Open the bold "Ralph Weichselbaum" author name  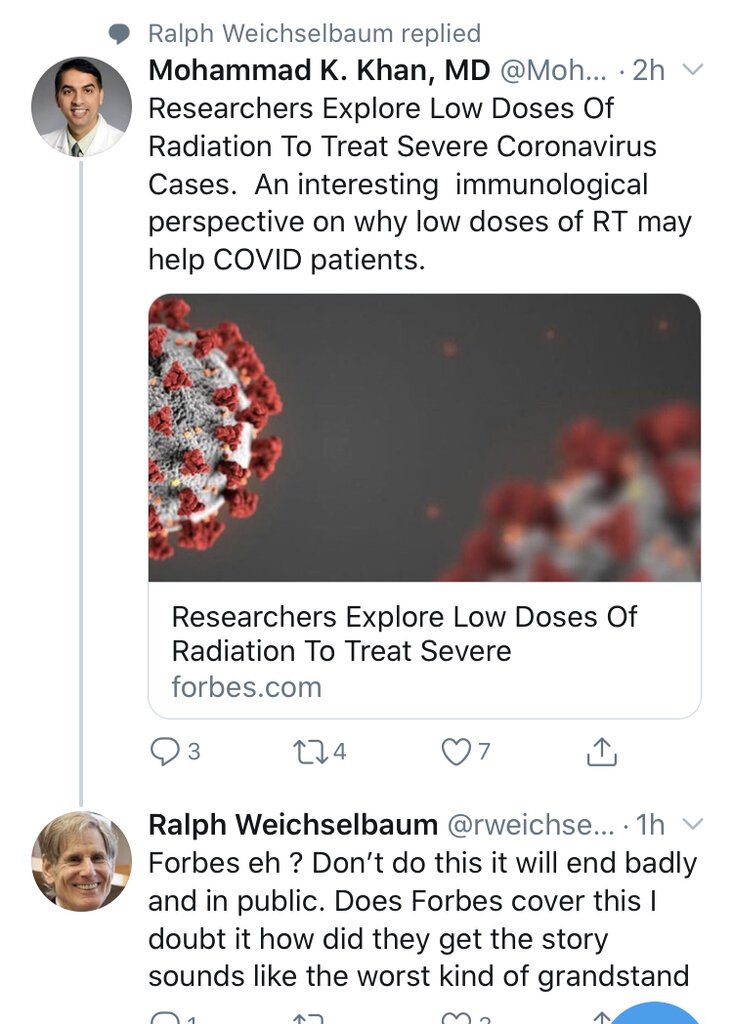293,825
